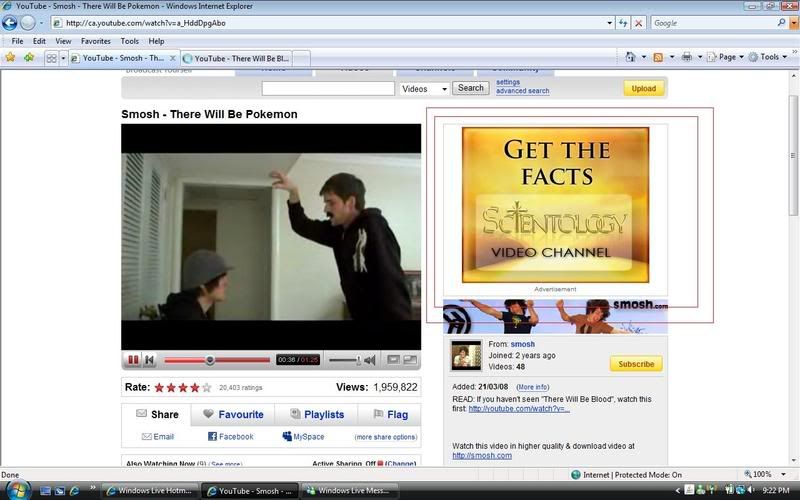The image size is (800, 500).
Task: Open a new blank tab
Action: pyautogui.click(x=302, y=59)
